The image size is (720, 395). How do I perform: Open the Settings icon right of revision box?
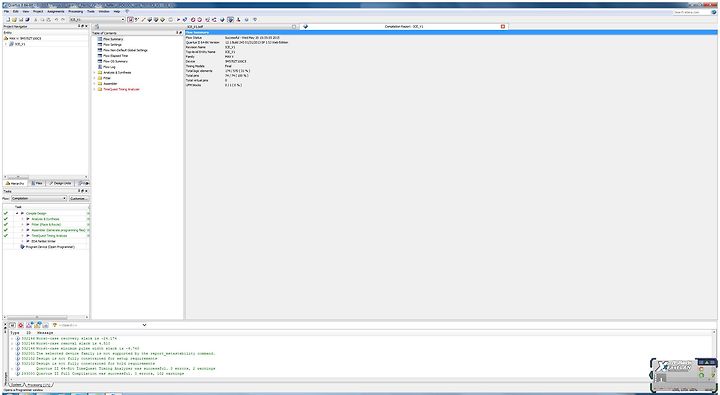[x=130, y=20]
